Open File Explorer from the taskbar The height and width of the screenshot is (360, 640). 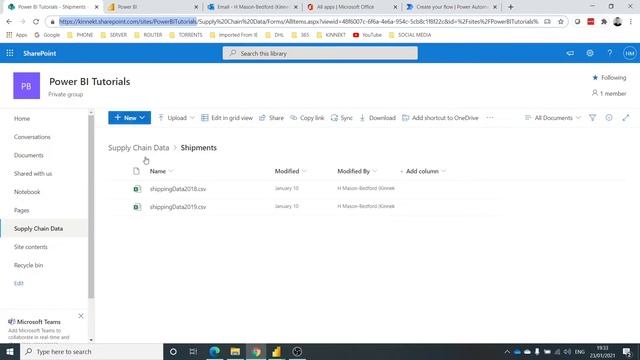(235, 351)
